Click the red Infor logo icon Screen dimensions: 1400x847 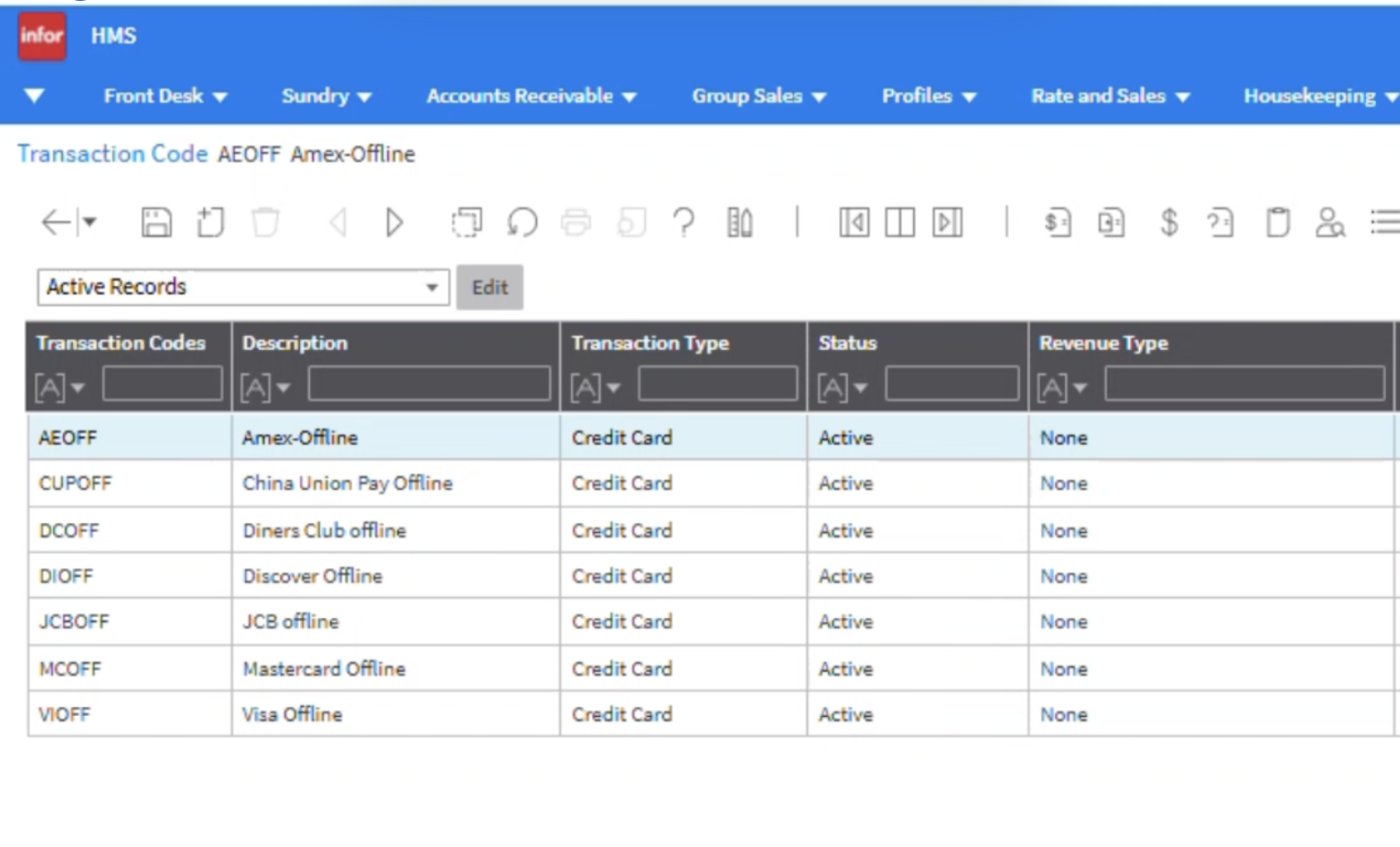42,36
